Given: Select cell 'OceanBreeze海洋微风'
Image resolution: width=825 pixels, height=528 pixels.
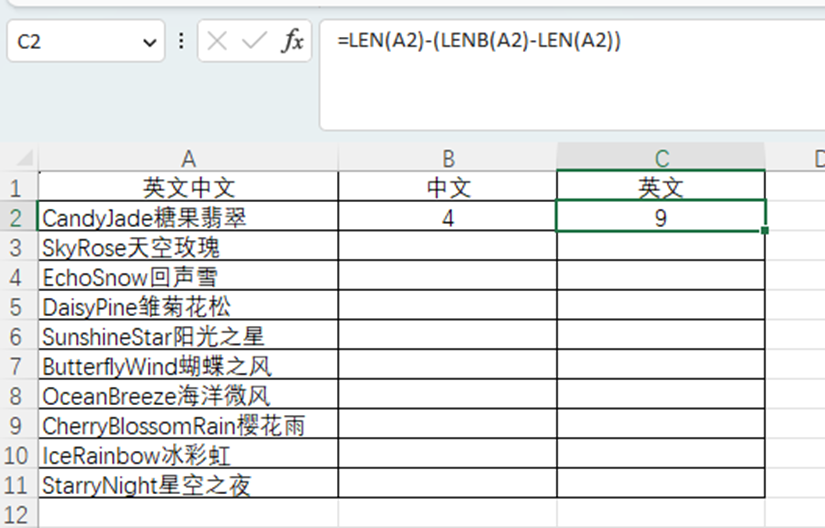Looking at the screenshot, I should tap(188, 394).
